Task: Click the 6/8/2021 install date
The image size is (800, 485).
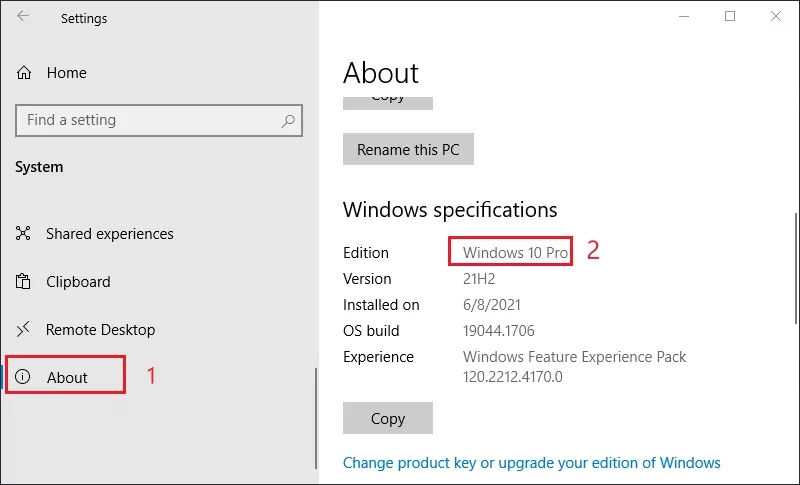Action: coord(492,305)
